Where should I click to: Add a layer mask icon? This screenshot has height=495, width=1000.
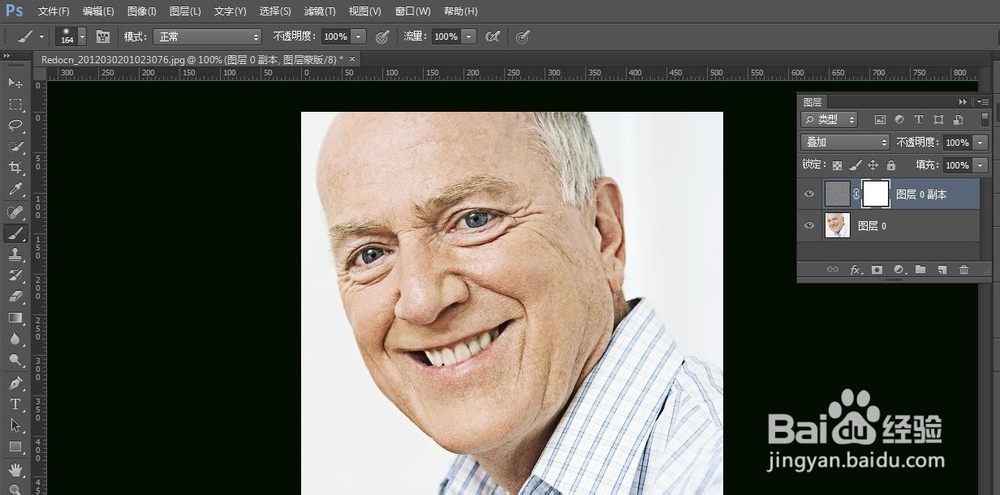pyautogui.click(x=877, y=270)
